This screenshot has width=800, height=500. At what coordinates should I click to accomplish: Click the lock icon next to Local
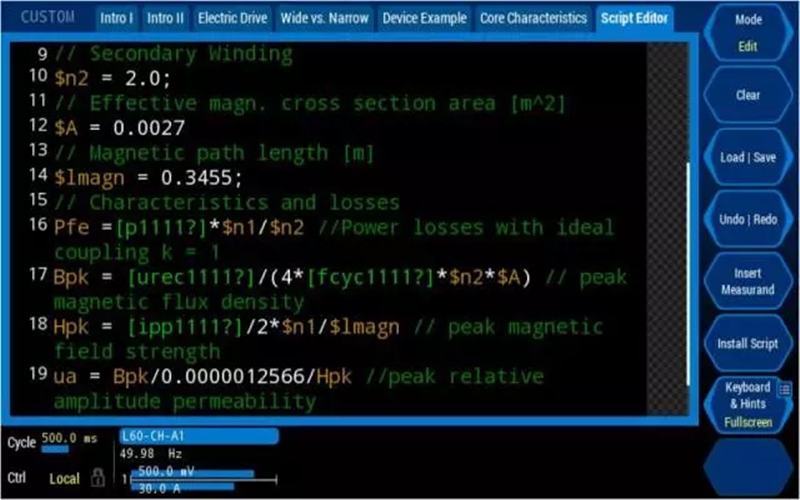click(x=97, y=478)
